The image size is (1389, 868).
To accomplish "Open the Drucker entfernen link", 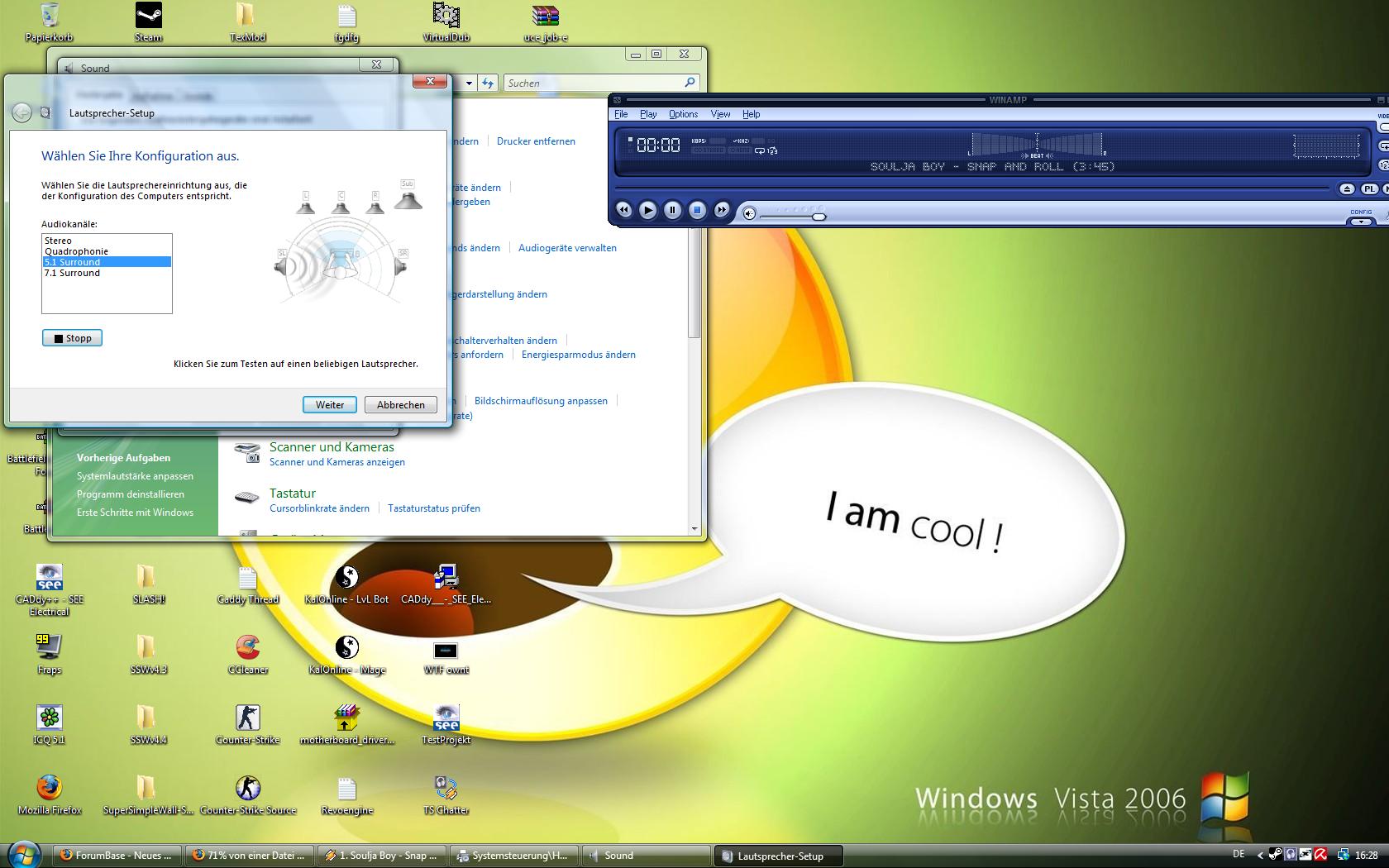I will click(536, 141).
